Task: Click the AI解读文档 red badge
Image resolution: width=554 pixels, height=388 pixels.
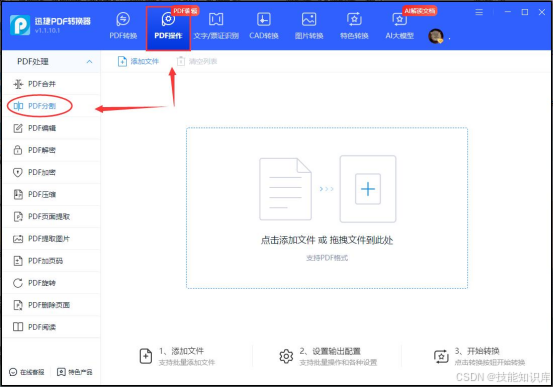Action: [419, 11]
